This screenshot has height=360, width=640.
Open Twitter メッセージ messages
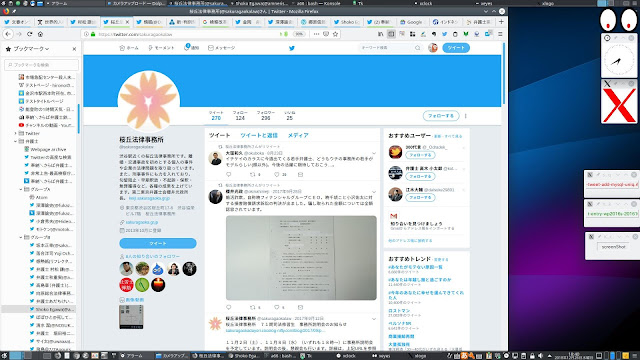click(222, 48)
